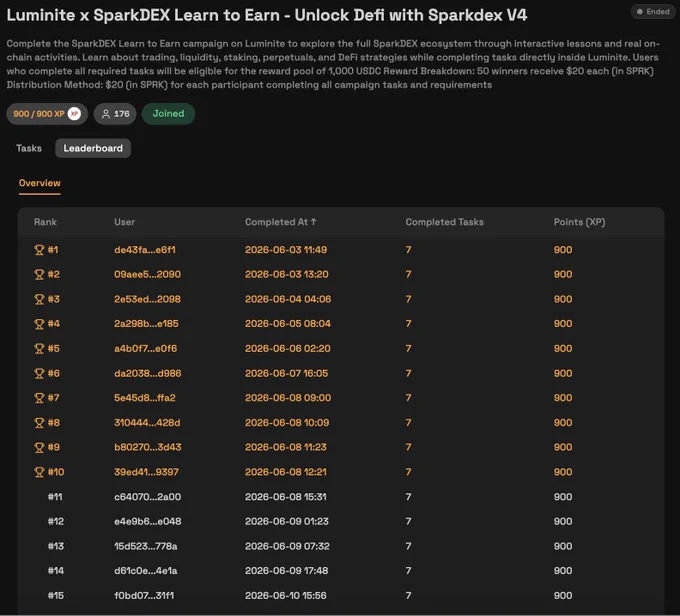Click rank label #14
The width and height of the screenshot is (680, 616).
pyautogui.click(x=56, y=571)
